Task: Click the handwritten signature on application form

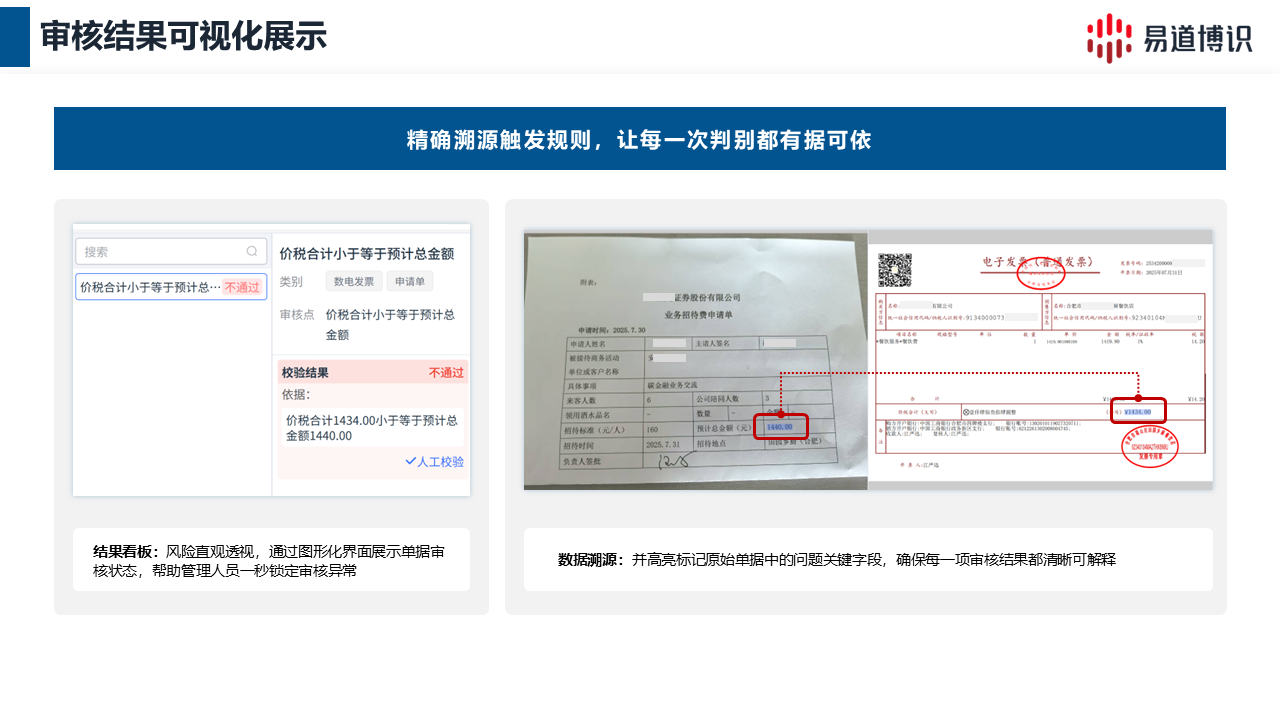Action: click(x=671, y=461)
